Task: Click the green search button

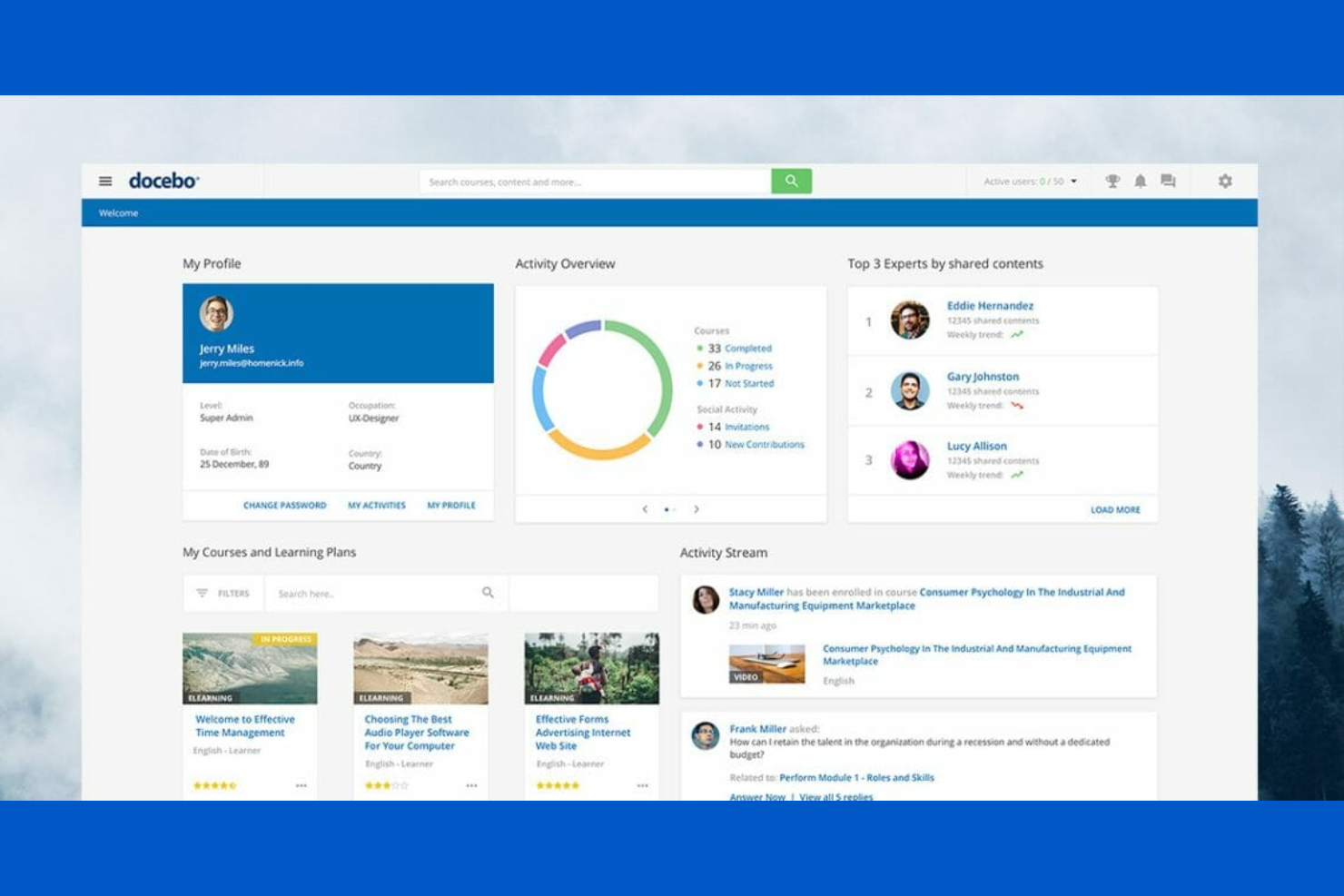Action: 791,182
